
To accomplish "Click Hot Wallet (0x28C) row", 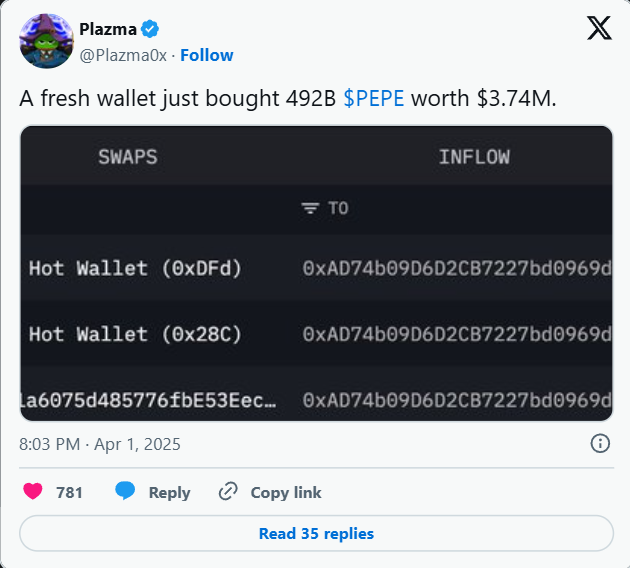I will coord(135,334).
